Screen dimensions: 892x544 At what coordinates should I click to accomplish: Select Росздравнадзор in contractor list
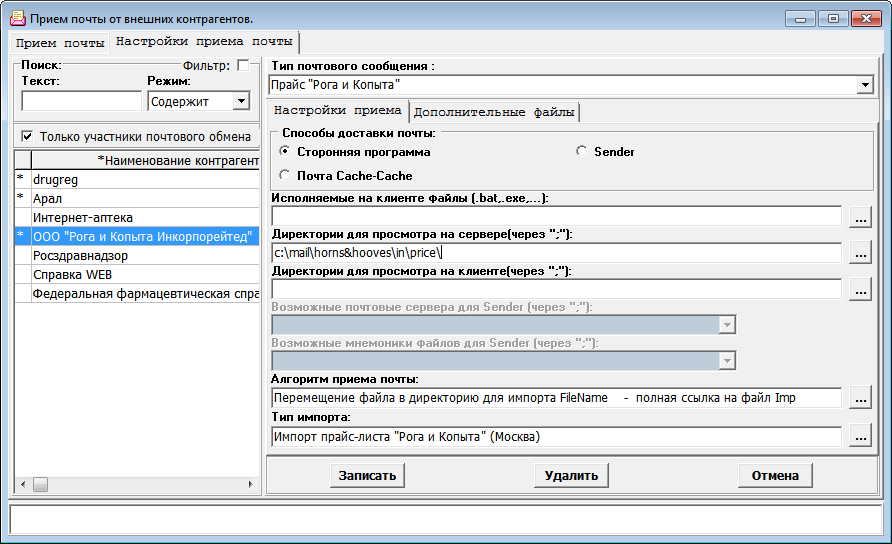[x=82, y=255]
